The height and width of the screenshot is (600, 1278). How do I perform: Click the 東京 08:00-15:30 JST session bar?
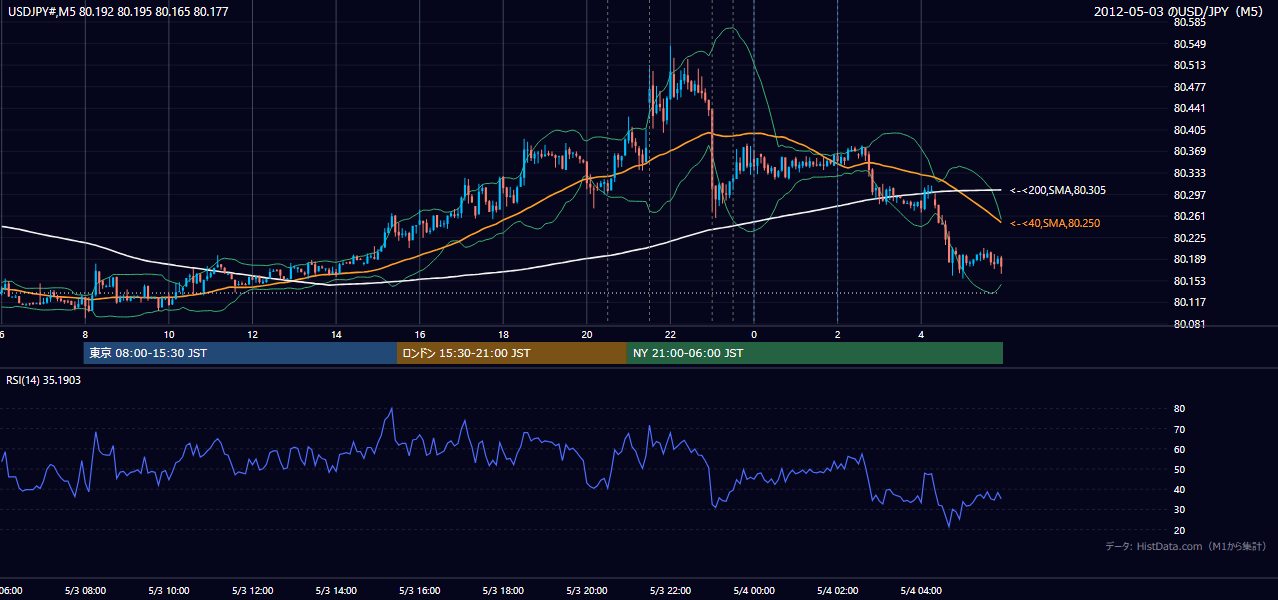coord(240,353)
